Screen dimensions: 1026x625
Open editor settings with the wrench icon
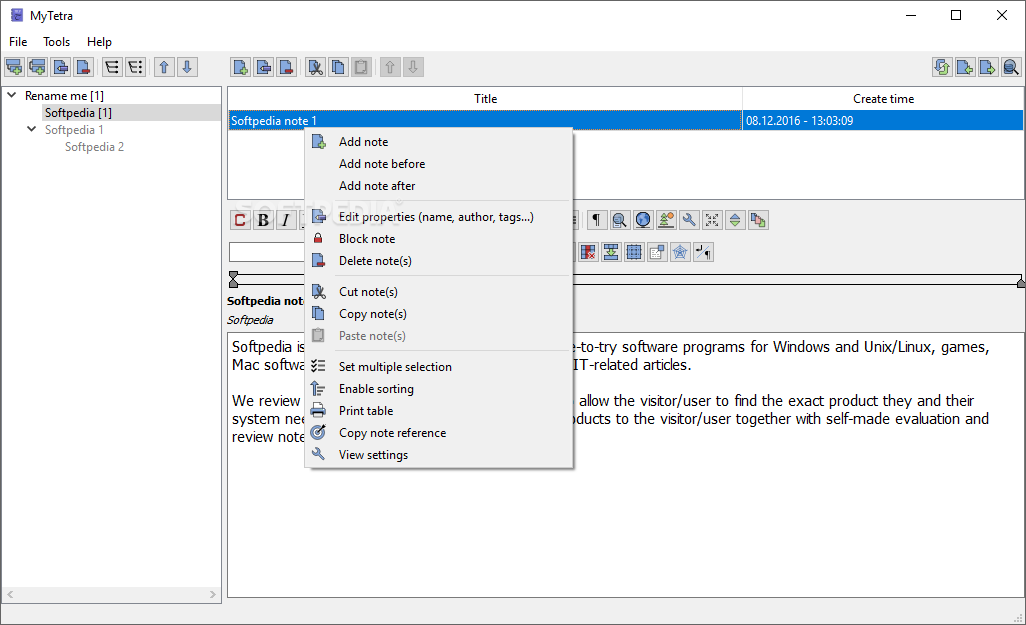tap(689, 220)
